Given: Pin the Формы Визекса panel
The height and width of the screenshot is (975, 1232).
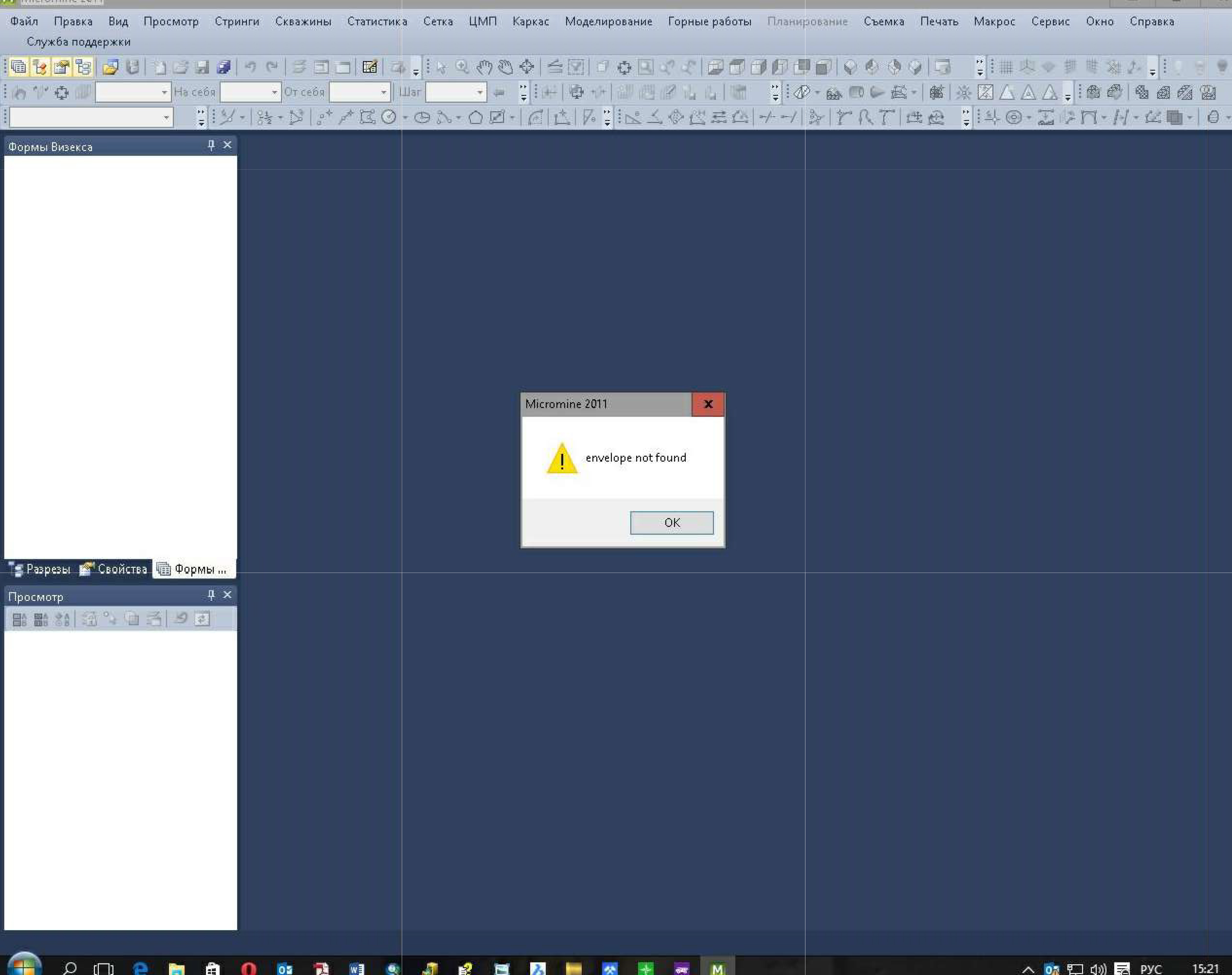Looking at the screenshot, I should coord(211,145).
